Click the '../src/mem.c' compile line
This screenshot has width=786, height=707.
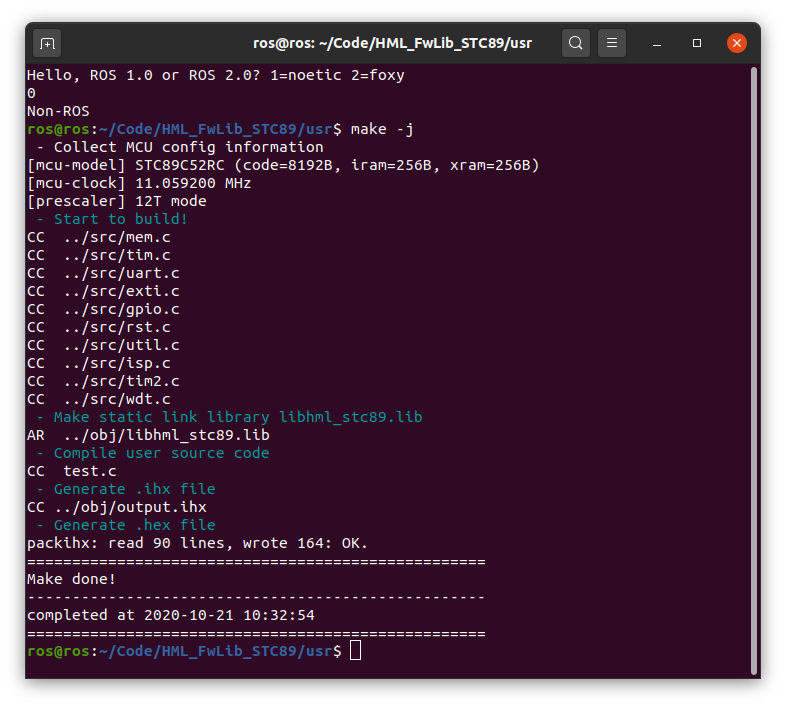(99, 237)
